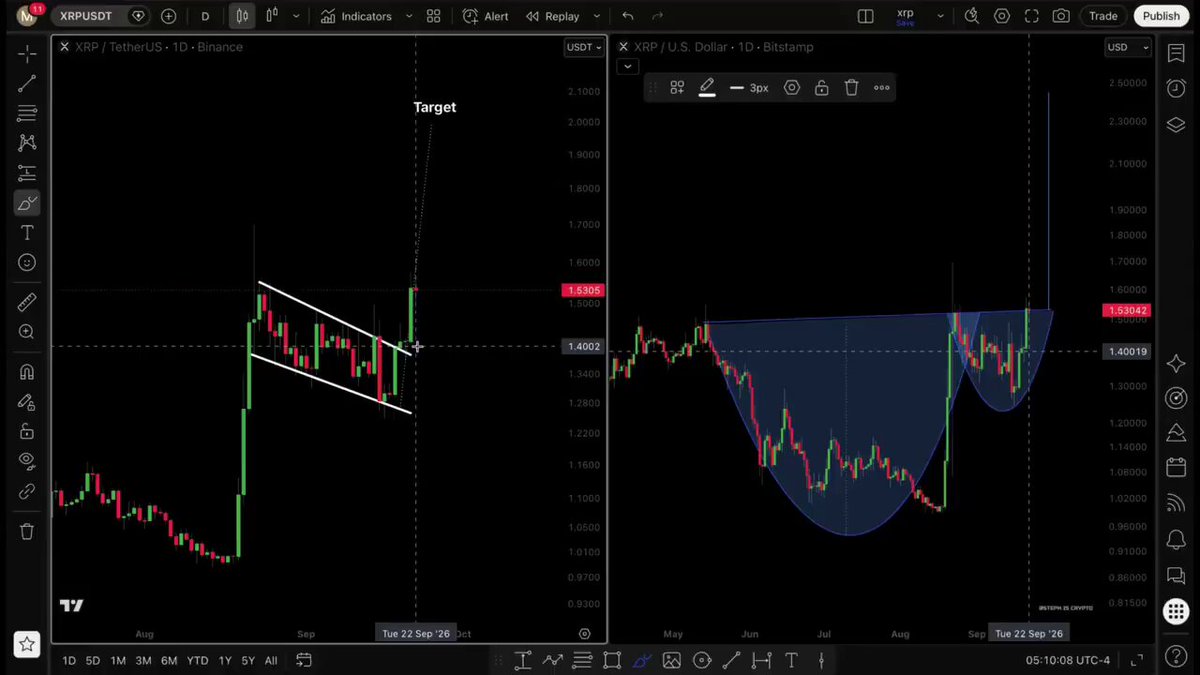
Task: Open more options in floating drawing toolbar
Action: tap(882, 88)
